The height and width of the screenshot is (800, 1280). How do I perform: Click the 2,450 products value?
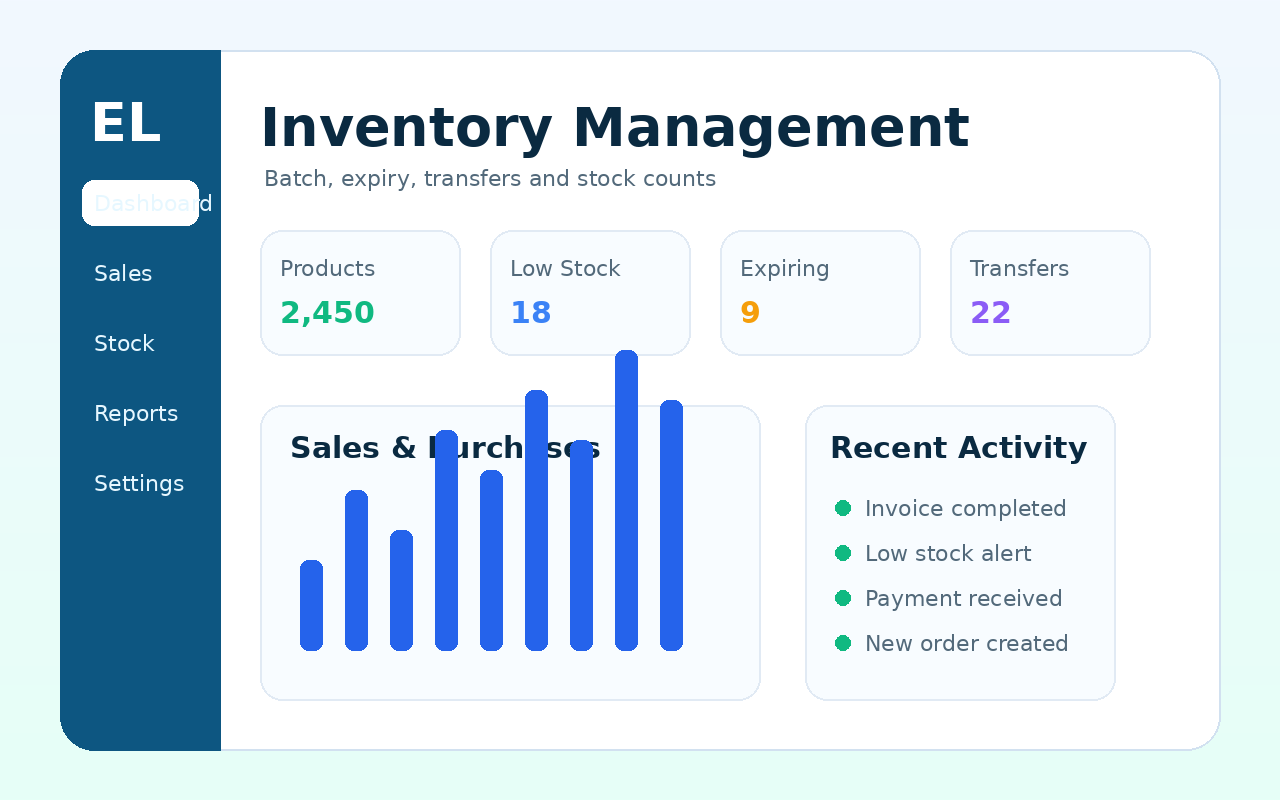pos(327,313)
